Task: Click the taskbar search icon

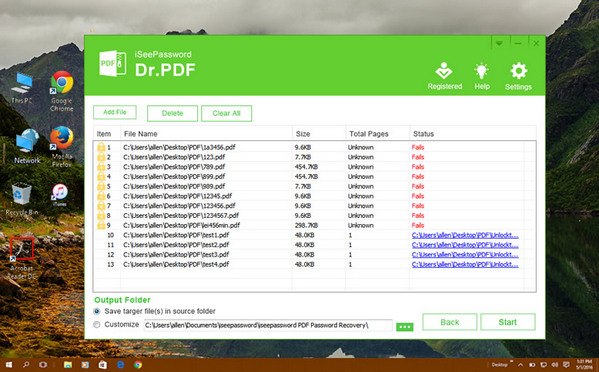Action: click(26, 365)
